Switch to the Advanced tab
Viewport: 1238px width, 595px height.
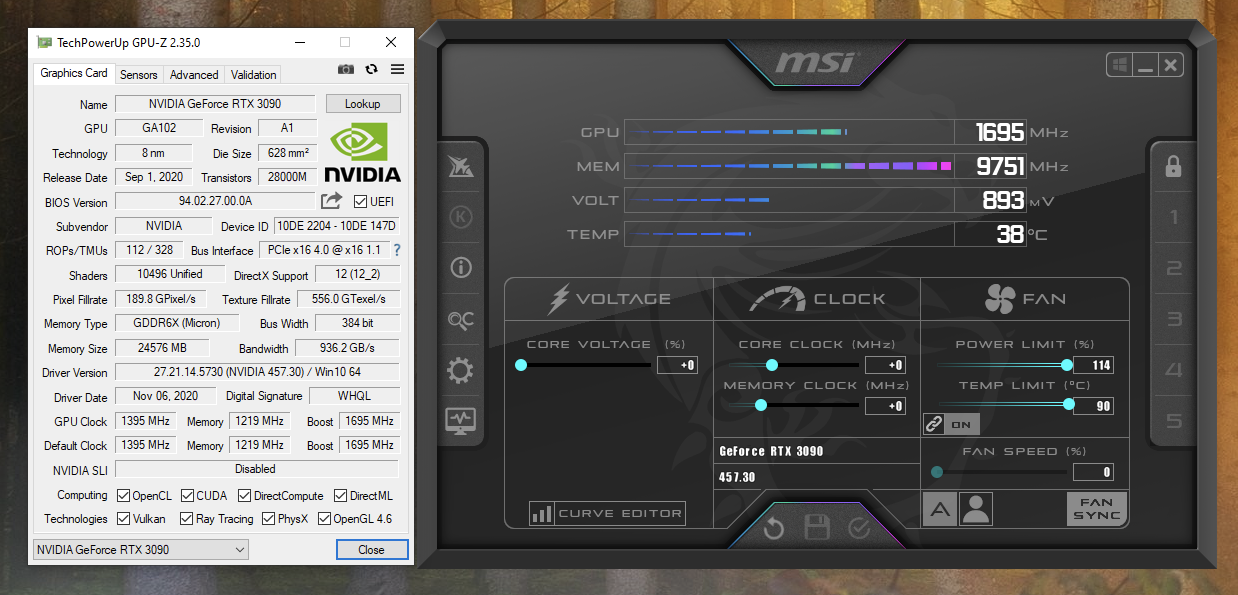pos(194,74)
